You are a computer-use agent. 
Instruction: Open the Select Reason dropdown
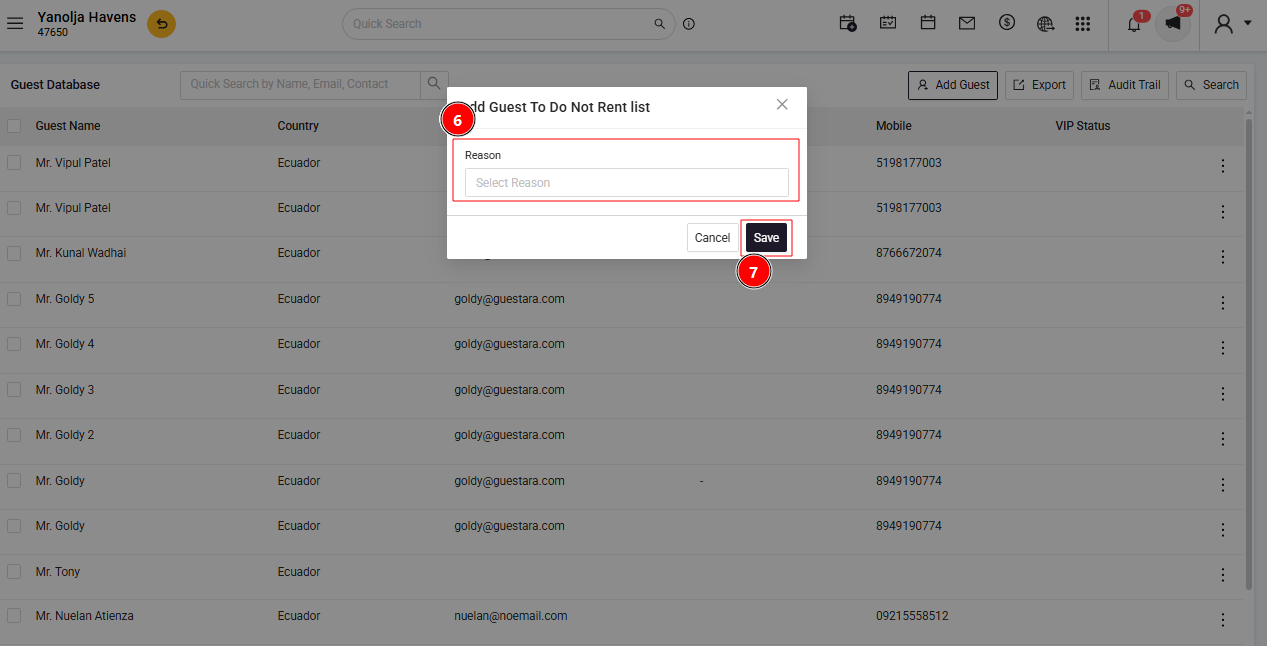[x=627, y=183]
